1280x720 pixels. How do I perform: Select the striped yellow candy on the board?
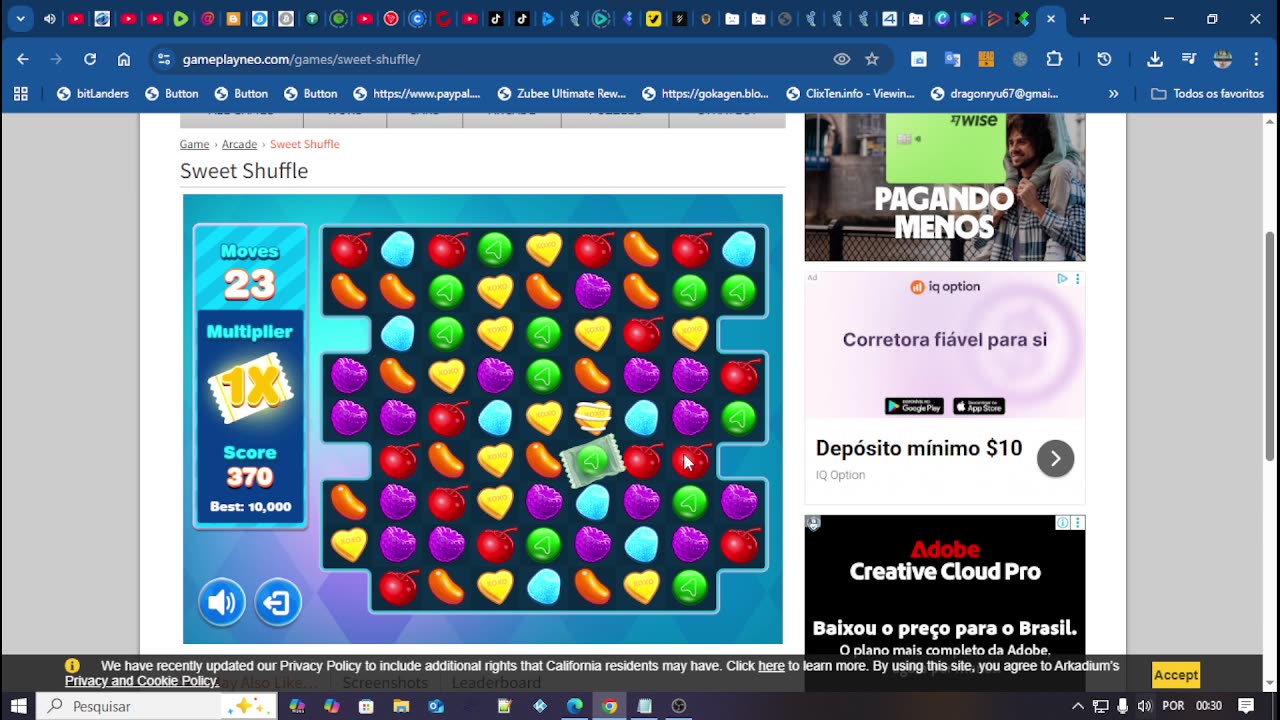(x=593, y=416)
